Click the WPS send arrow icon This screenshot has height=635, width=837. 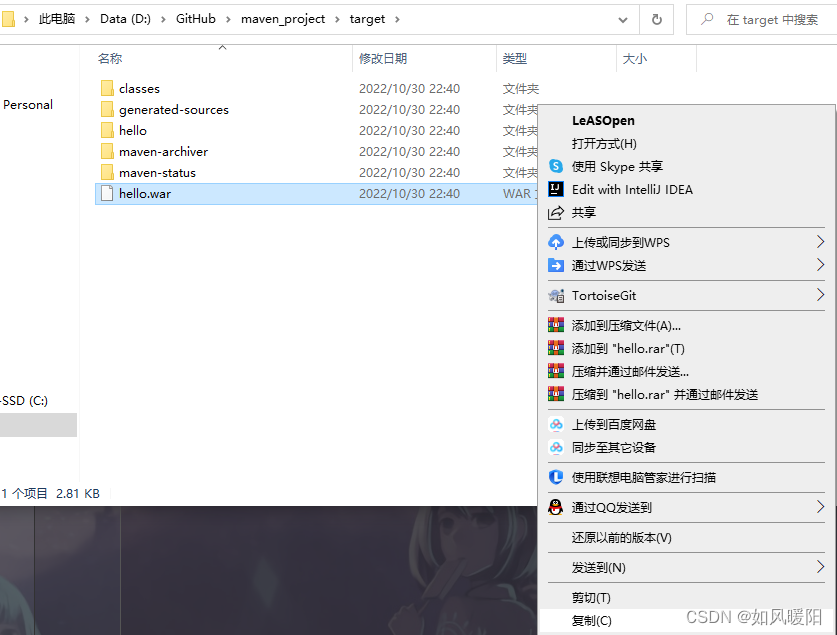pyautogui.click(x=556, y=265)
